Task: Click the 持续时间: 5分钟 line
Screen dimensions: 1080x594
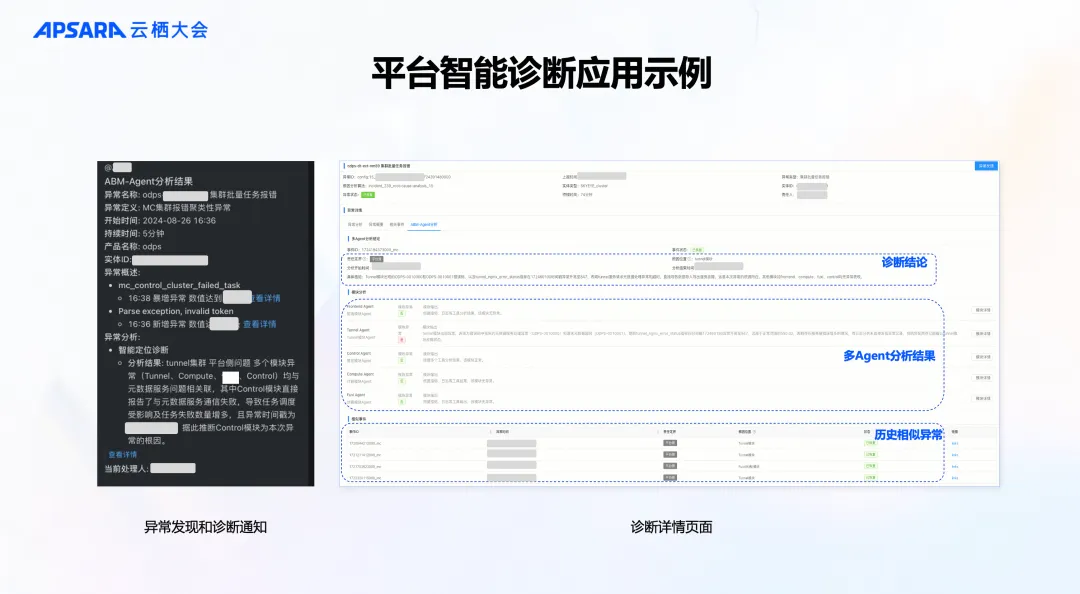Action: (x=134, y=234)
